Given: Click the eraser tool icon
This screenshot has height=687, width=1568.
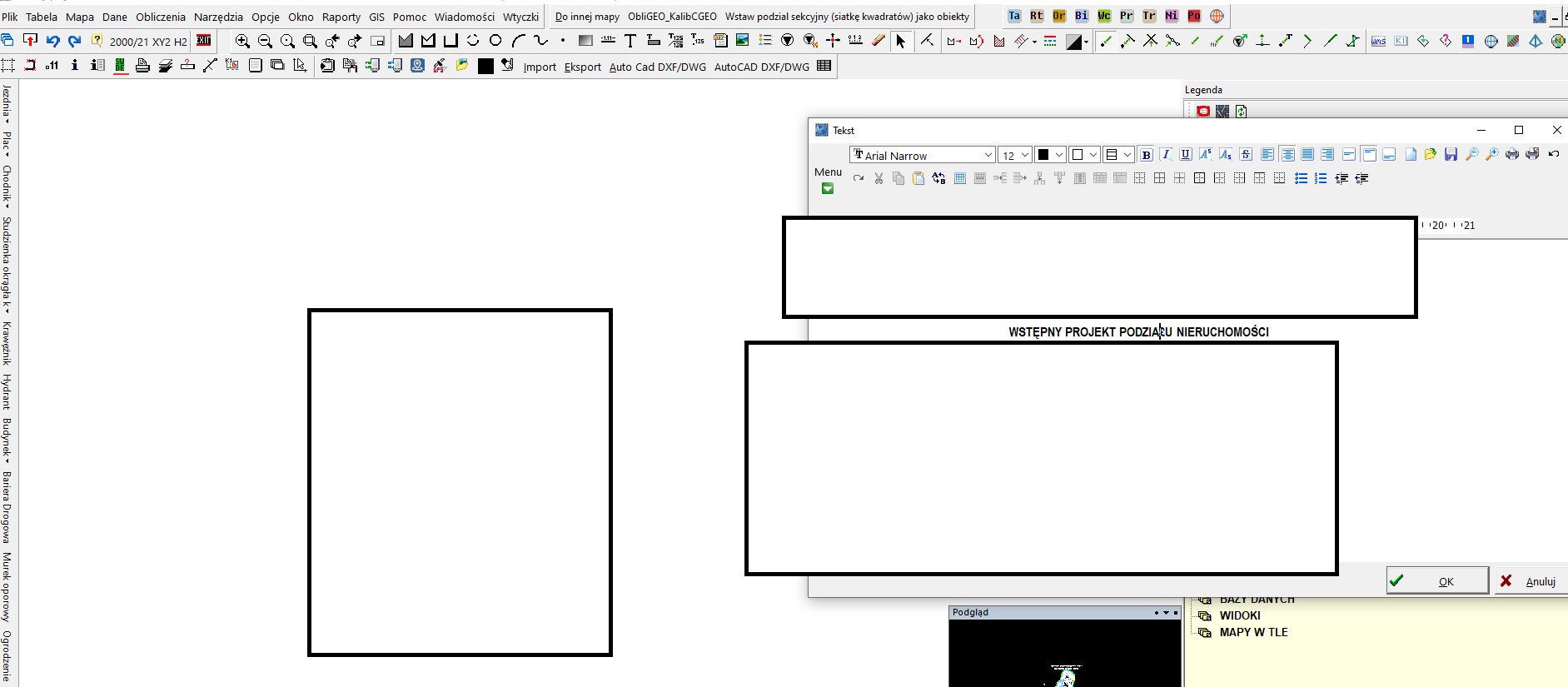Looking at the screenshot, I should [x=878, y=40].
